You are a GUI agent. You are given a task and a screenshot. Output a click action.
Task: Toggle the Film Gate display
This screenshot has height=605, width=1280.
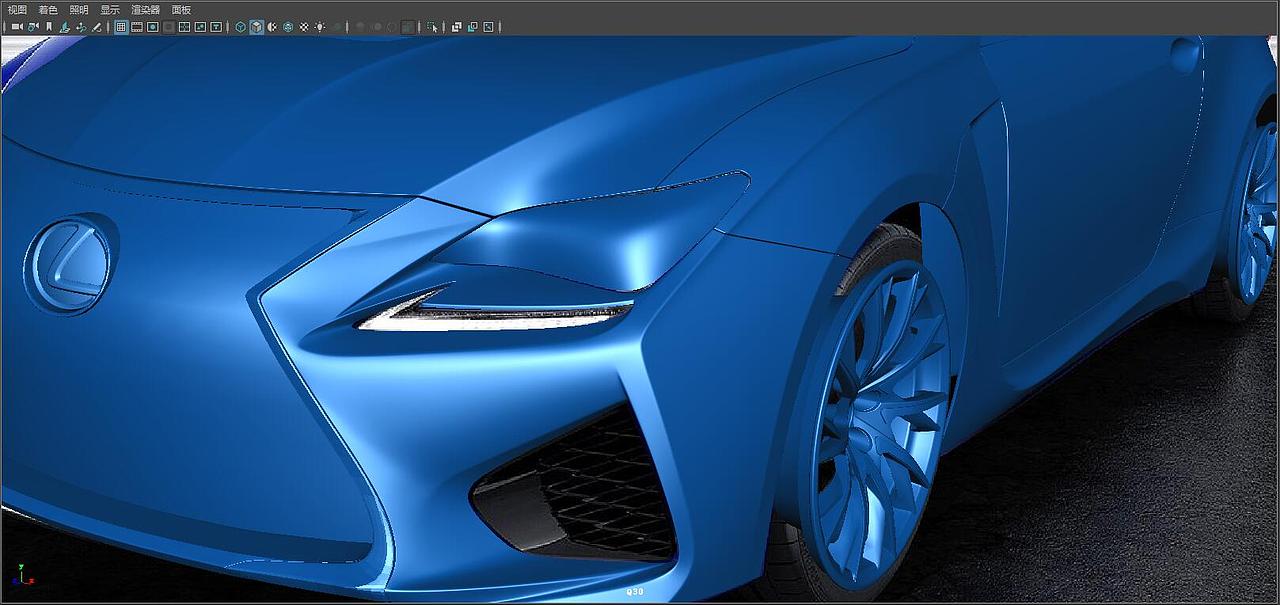click(137, 27)
